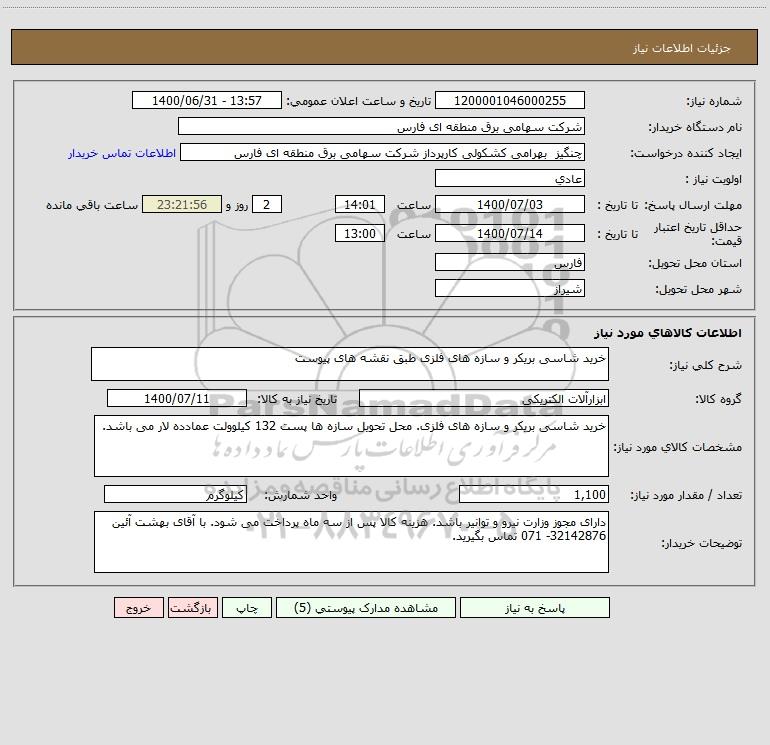770x745 pixels.
Task: Click the section title اطلاعات کالاهای مورد نیاز
Action: pos(667,333)
